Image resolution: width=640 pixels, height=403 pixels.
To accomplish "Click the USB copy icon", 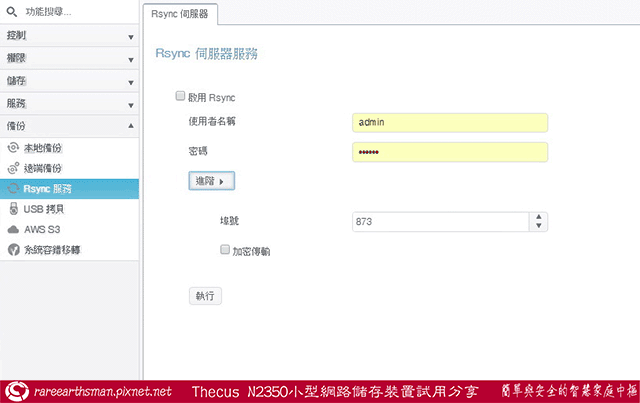I will tap(13, 209).
